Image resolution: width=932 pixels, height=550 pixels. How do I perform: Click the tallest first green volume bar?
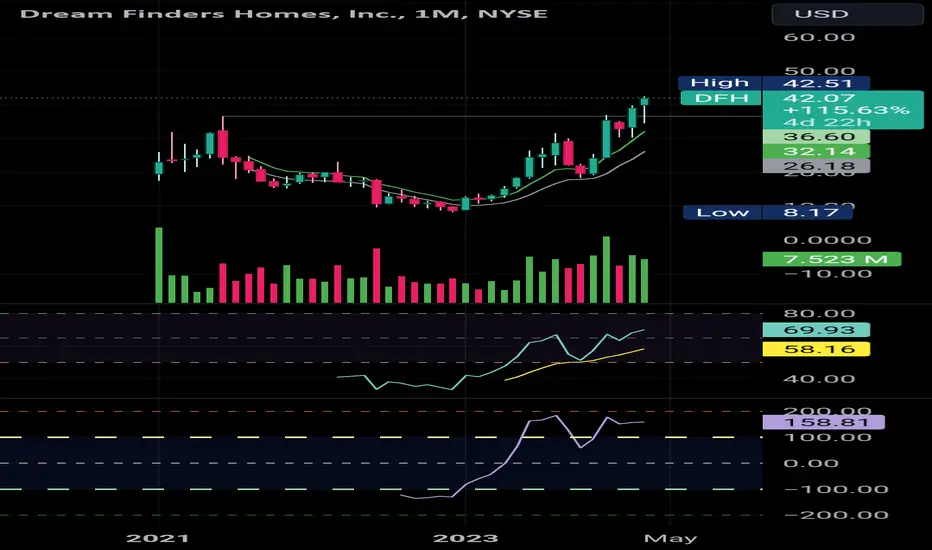pos(159,265)
